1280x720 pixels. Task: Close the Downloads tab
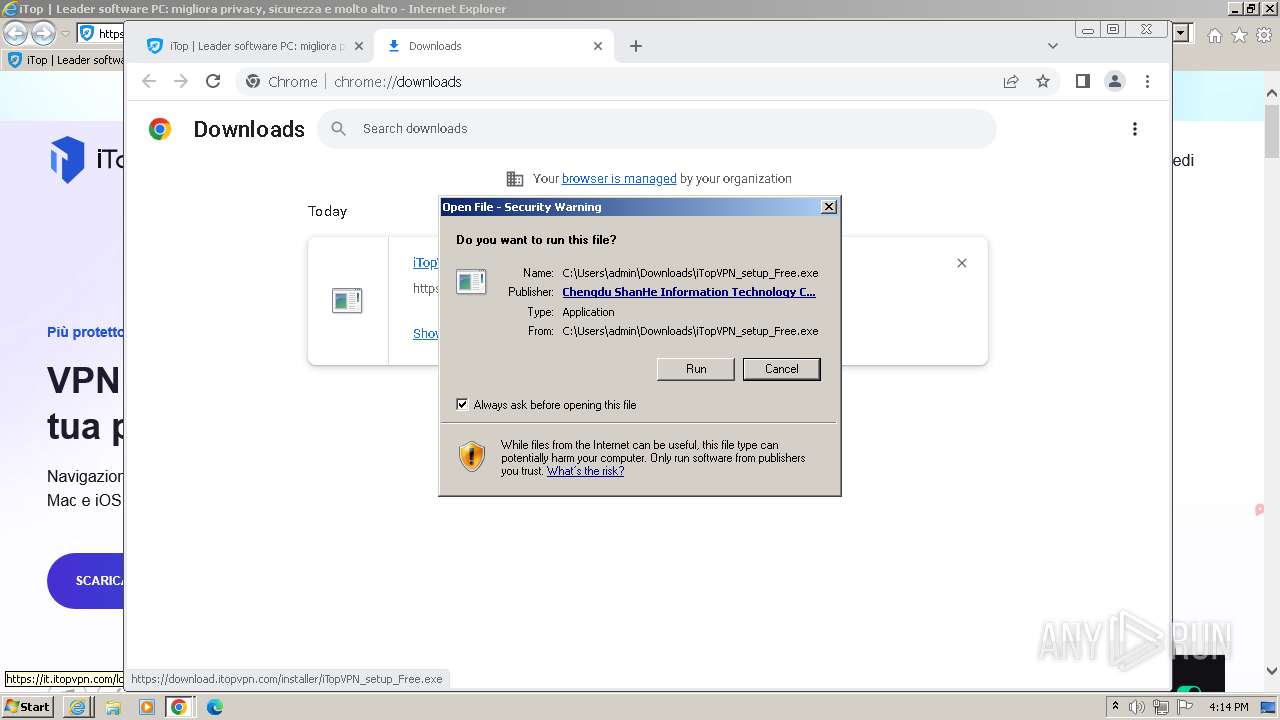pyautogui.click(x=598, y=46)
